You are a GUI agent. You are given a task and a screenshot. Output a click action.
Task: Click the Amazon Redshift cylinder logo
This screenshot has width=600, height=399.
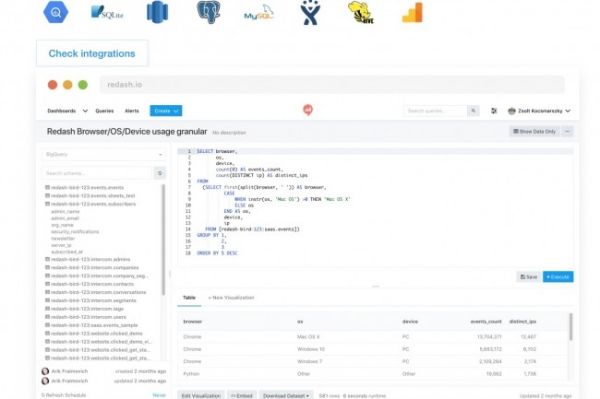point(157,12)
